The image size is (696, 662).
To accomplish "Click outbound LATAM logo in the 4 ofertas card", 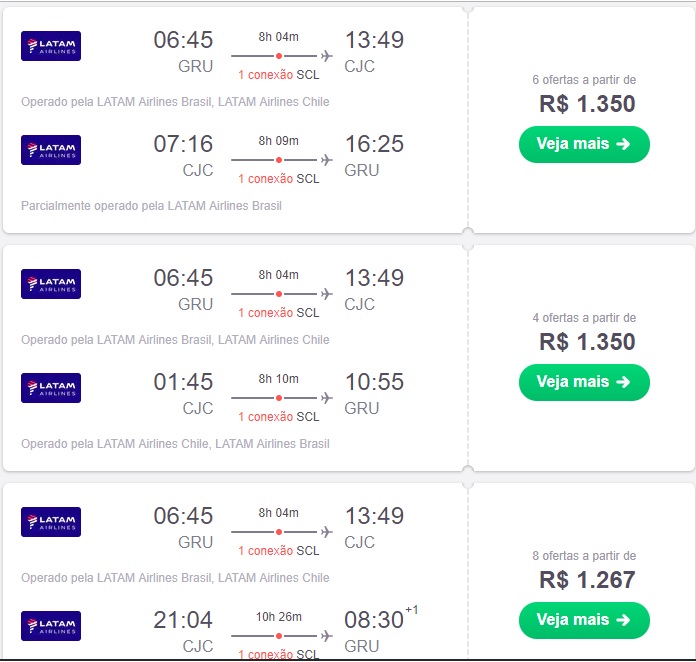I will click(x=51, y=284).
